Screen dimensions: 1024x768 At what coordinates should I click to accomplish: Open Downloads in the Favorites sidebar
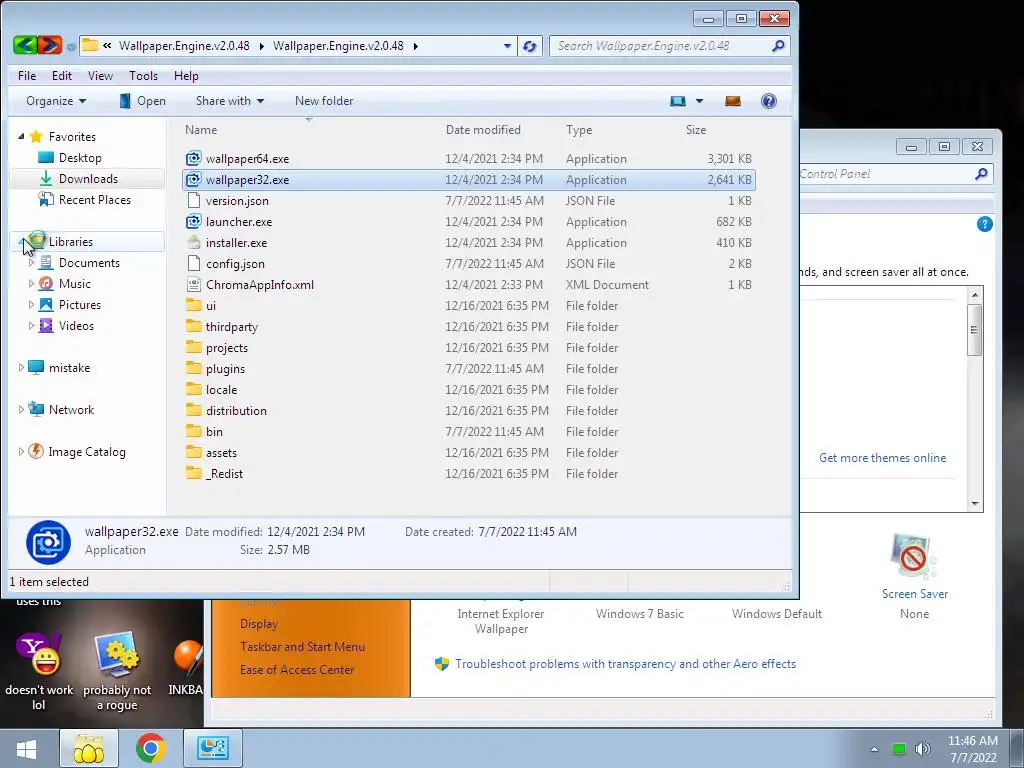[x=88, y=178]
